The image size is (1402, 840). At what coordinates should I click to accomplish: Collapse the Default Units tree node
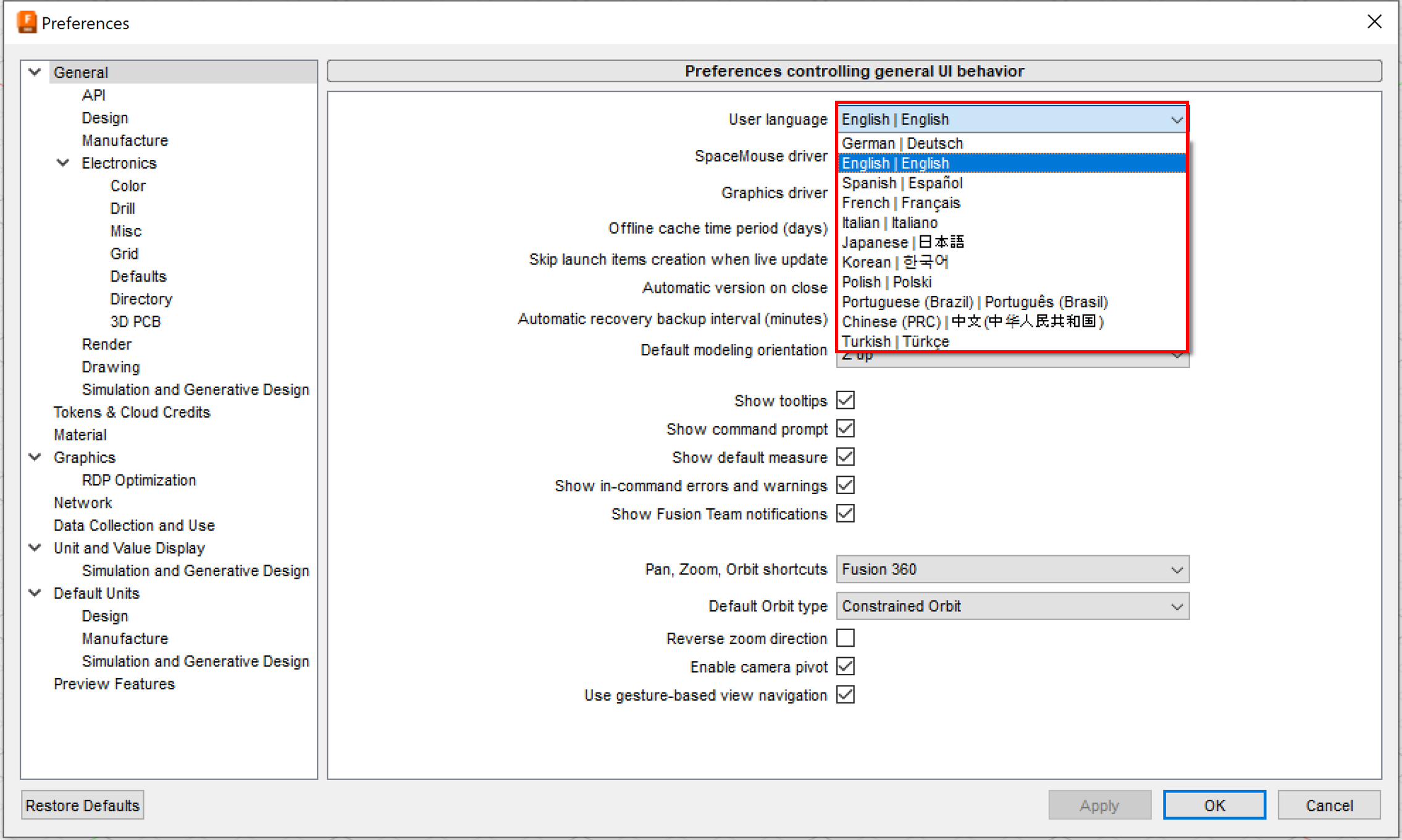(x=35, y=593)
